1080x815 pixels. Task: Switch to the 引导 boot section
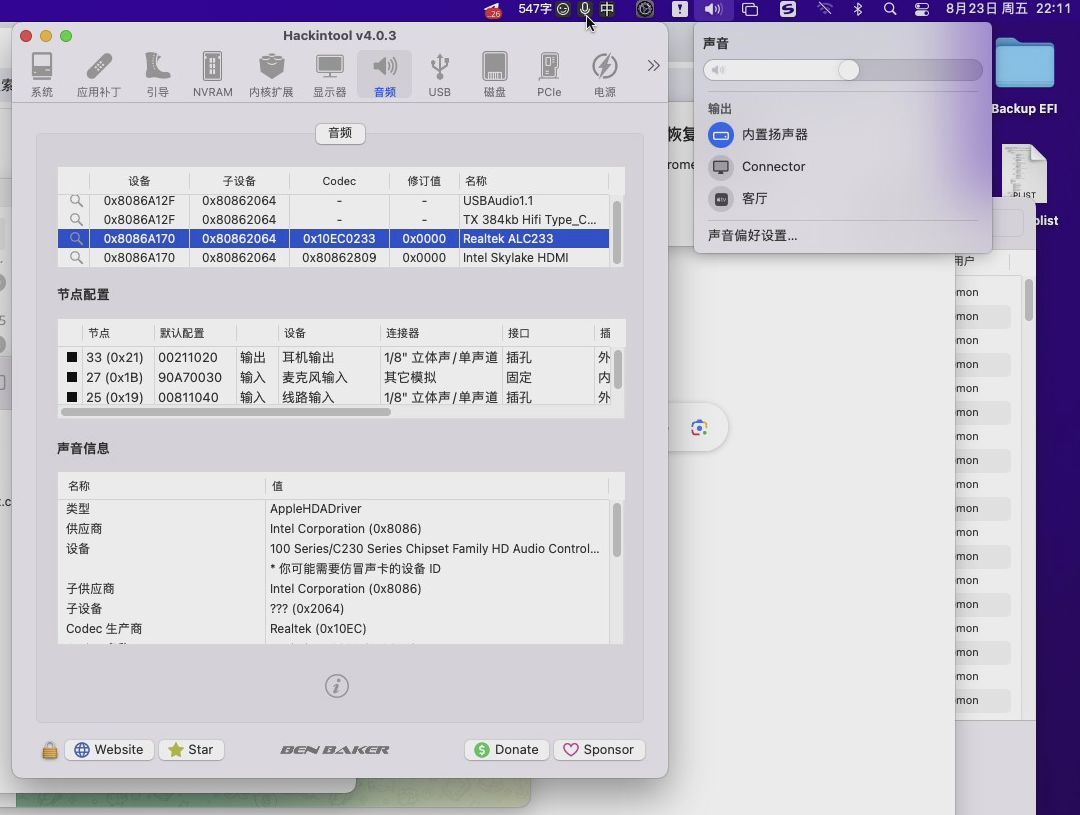point(157,74)
